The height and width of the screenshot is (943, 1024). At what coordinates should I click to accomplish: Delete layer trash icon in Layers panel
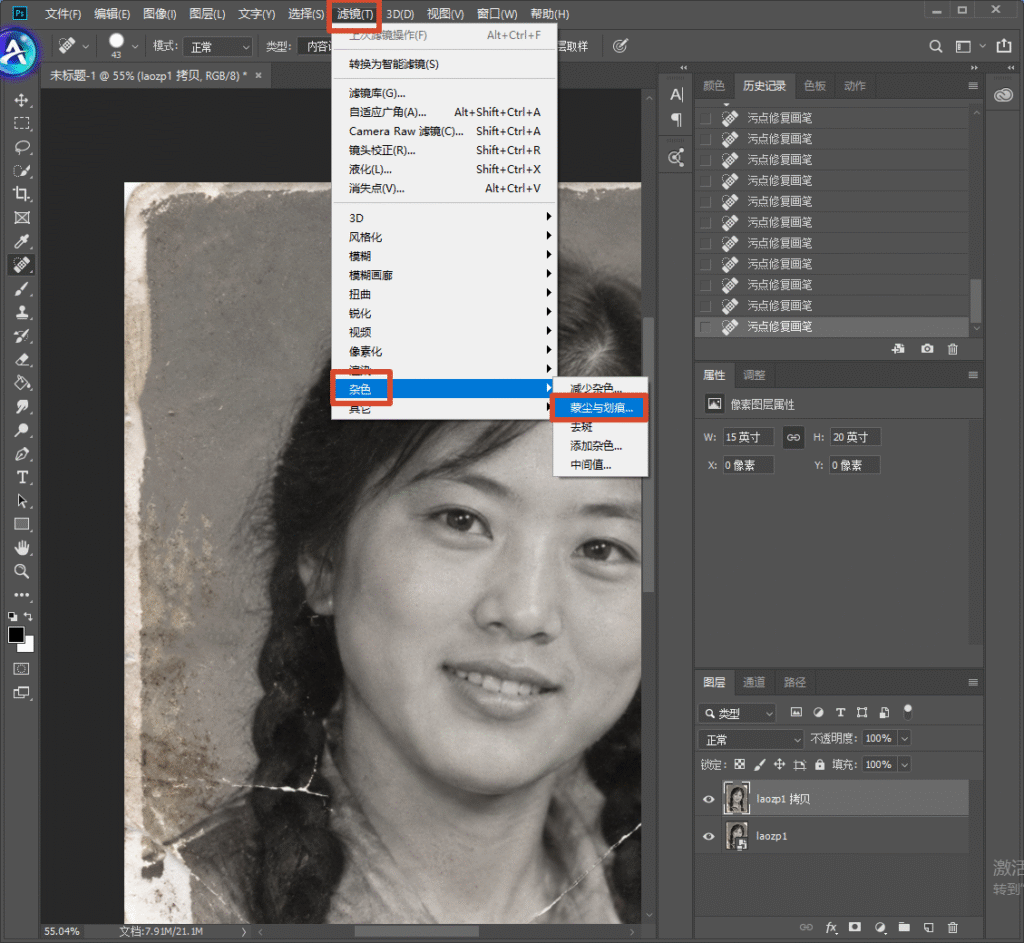tap(953, 927)
